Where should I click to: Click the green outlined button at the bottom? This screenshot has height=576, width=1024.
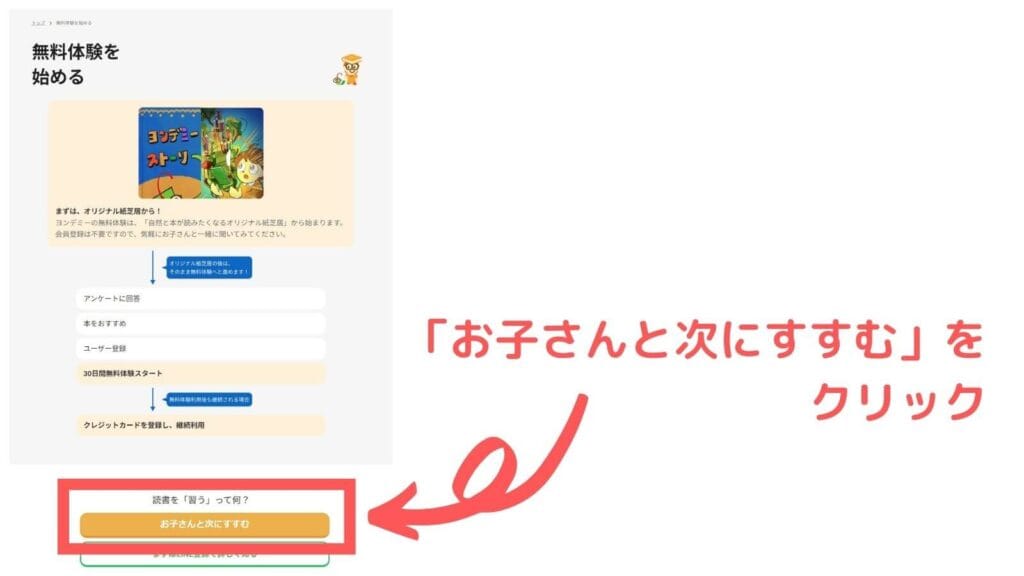tap(204, 555)
